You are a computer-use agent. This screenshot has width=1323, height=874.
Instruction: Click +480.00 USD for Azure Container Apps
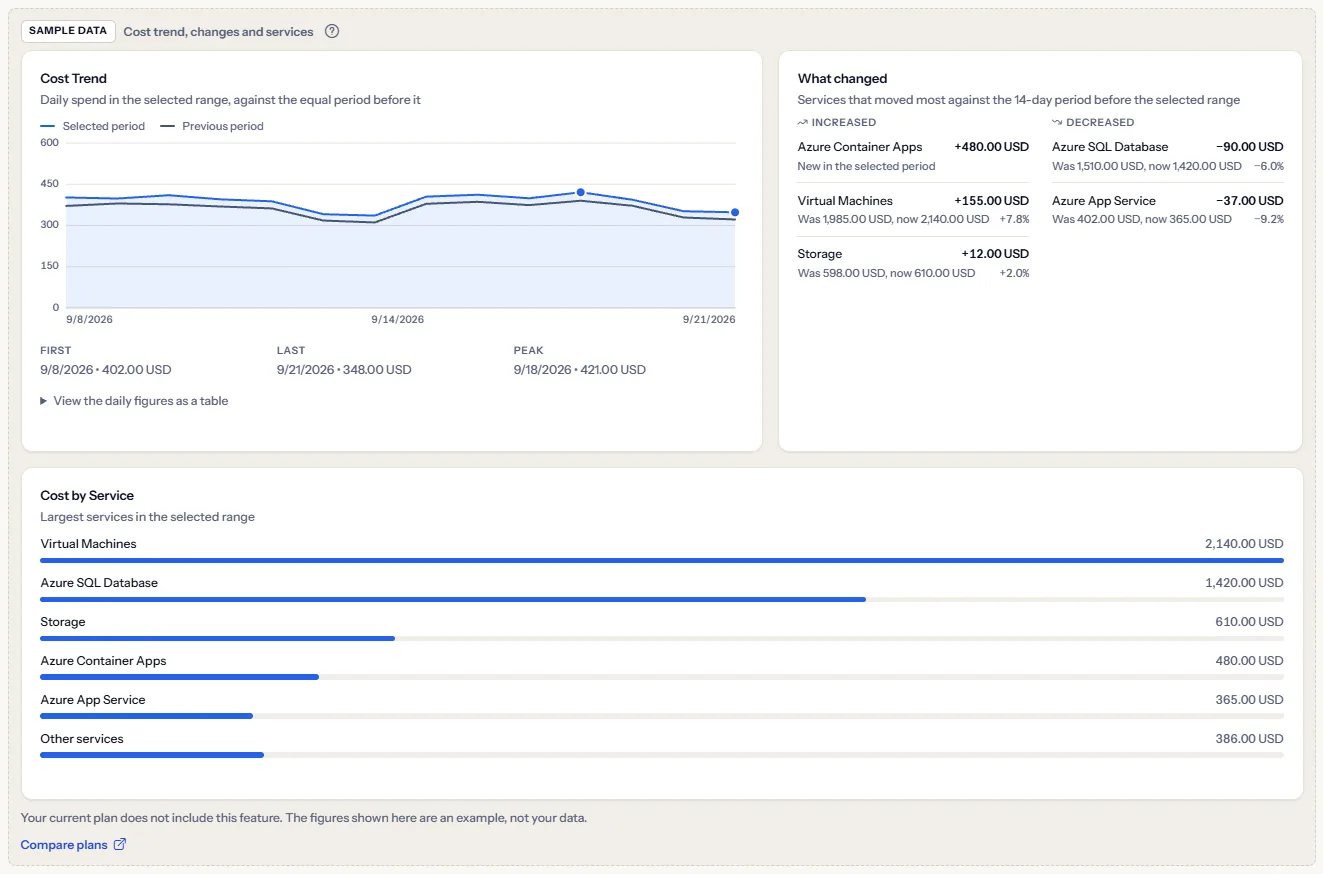(991, 147)
